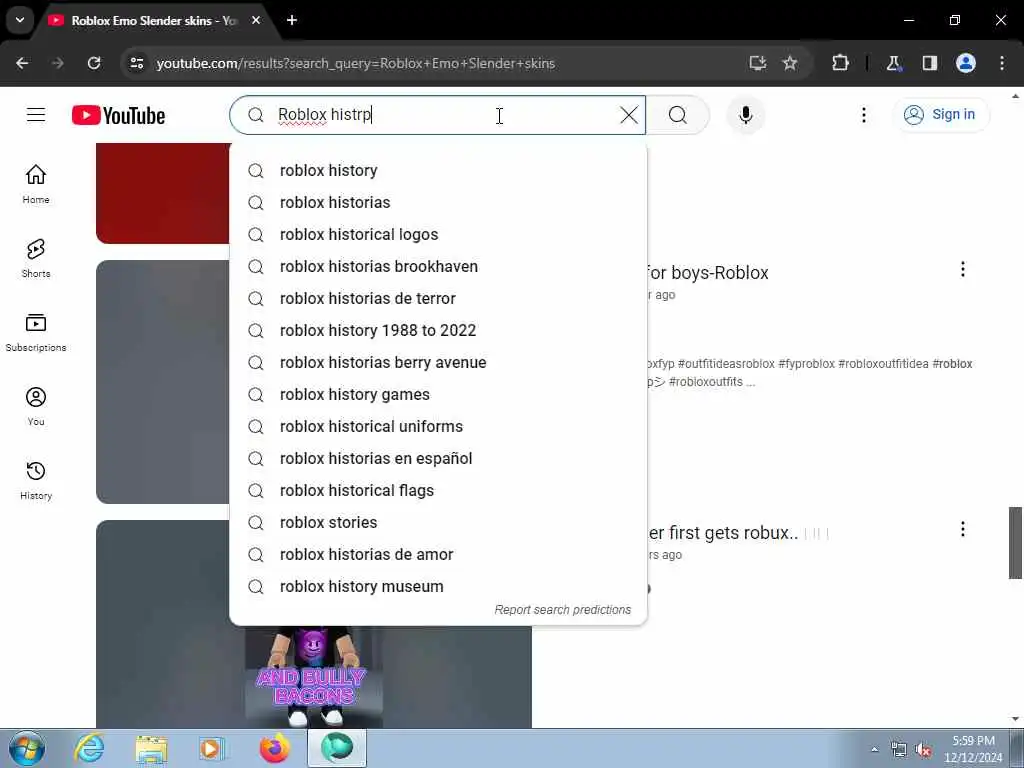Select suggestion "roblox history 1988 to 2022"
The image size is (1024, 768).
(x=438, y=330)
